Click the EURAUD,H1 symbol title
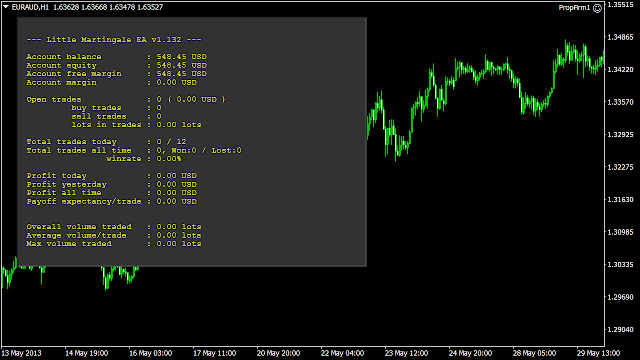This screenshot has height=360, width=640. tap(30, 7)
